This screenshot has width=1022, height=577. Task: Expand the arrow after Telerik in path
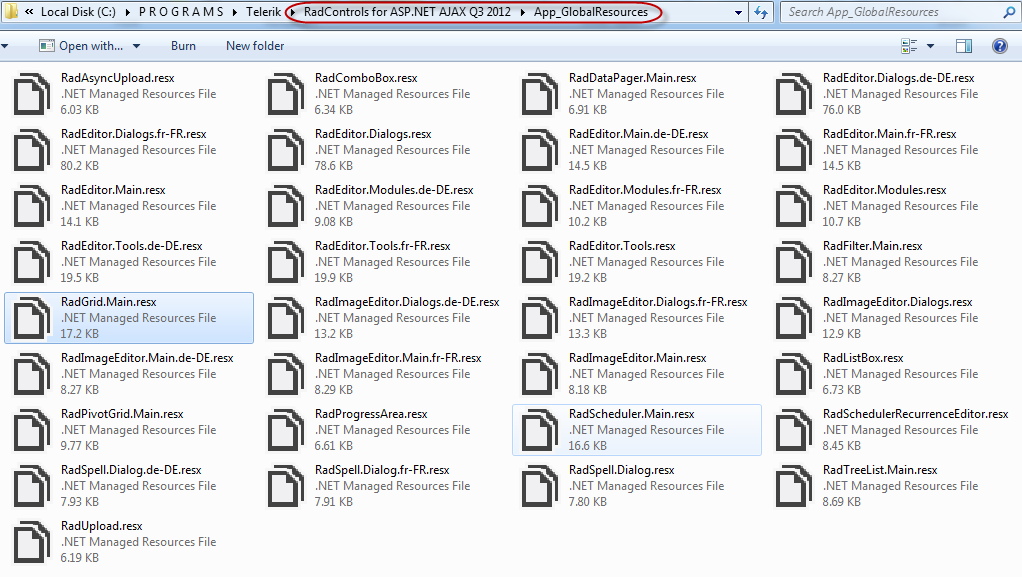(290, 12)
